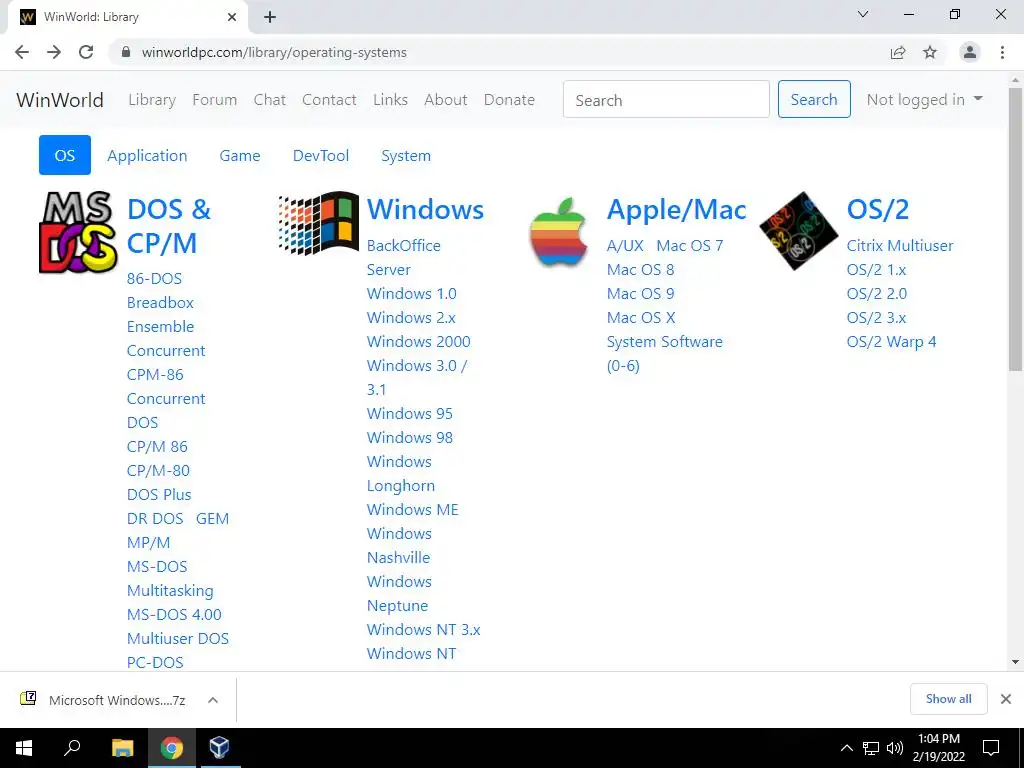Screen dimensions: 1024x768
Task: Click the address bar URL
Action: (274, 52)
